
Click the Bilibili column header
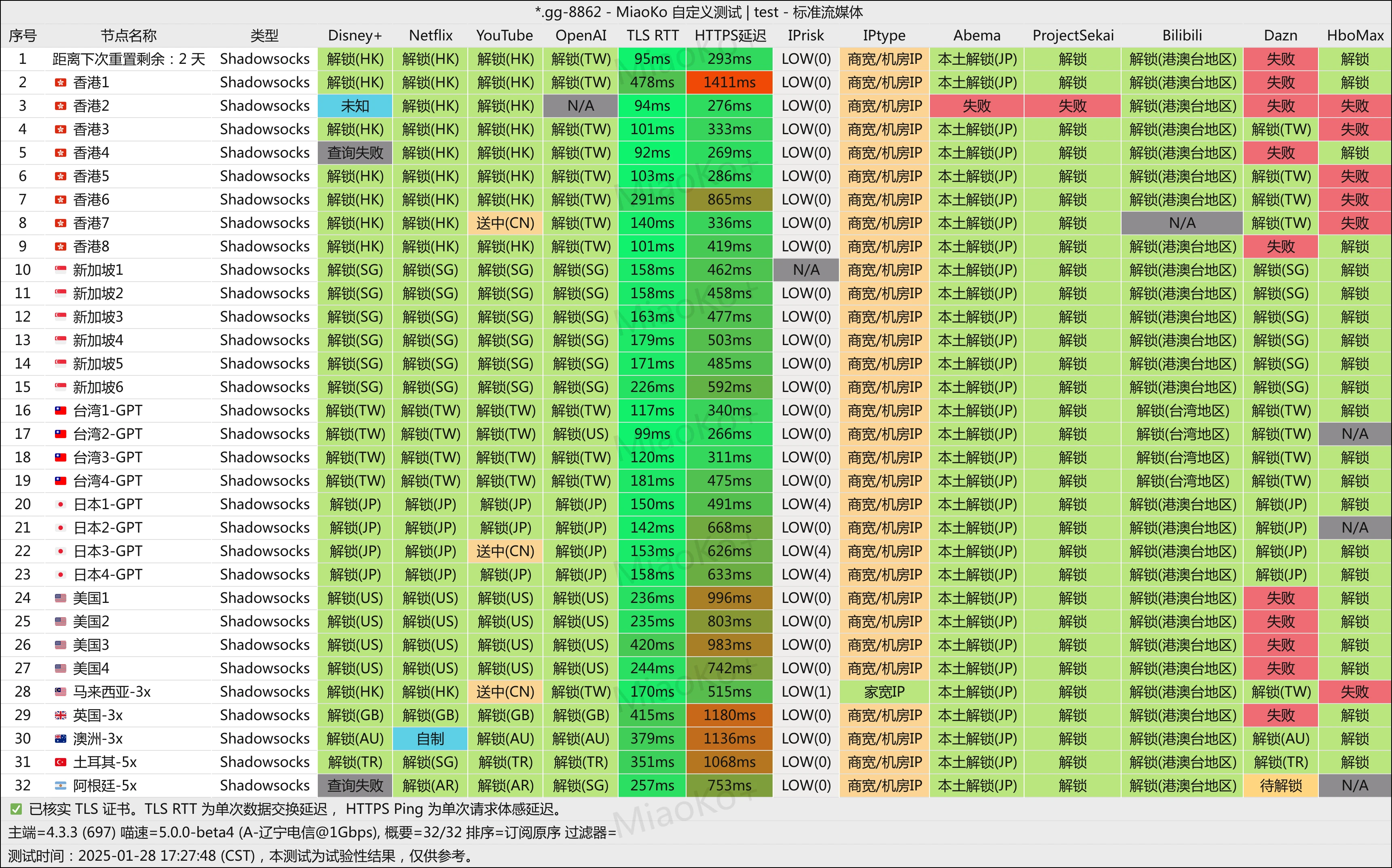coord(1182,36)
